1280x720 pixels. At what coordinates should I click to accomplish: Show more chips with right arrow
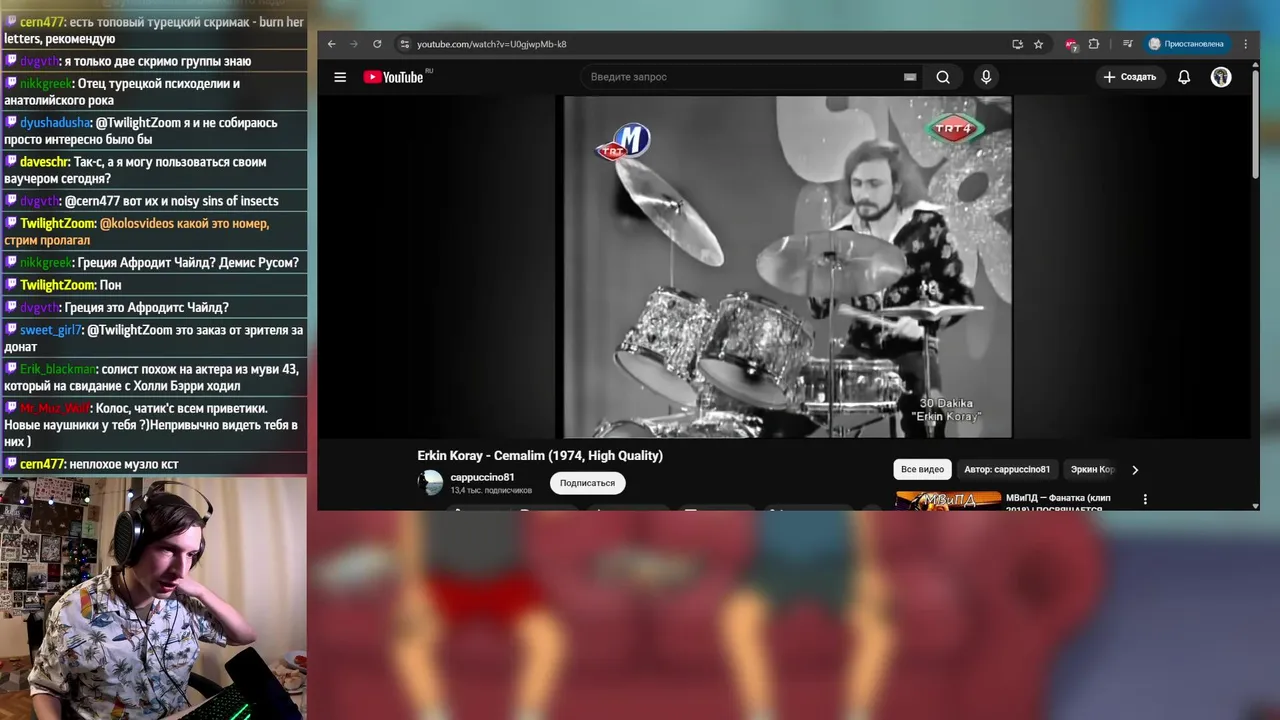click(1135, 469)
